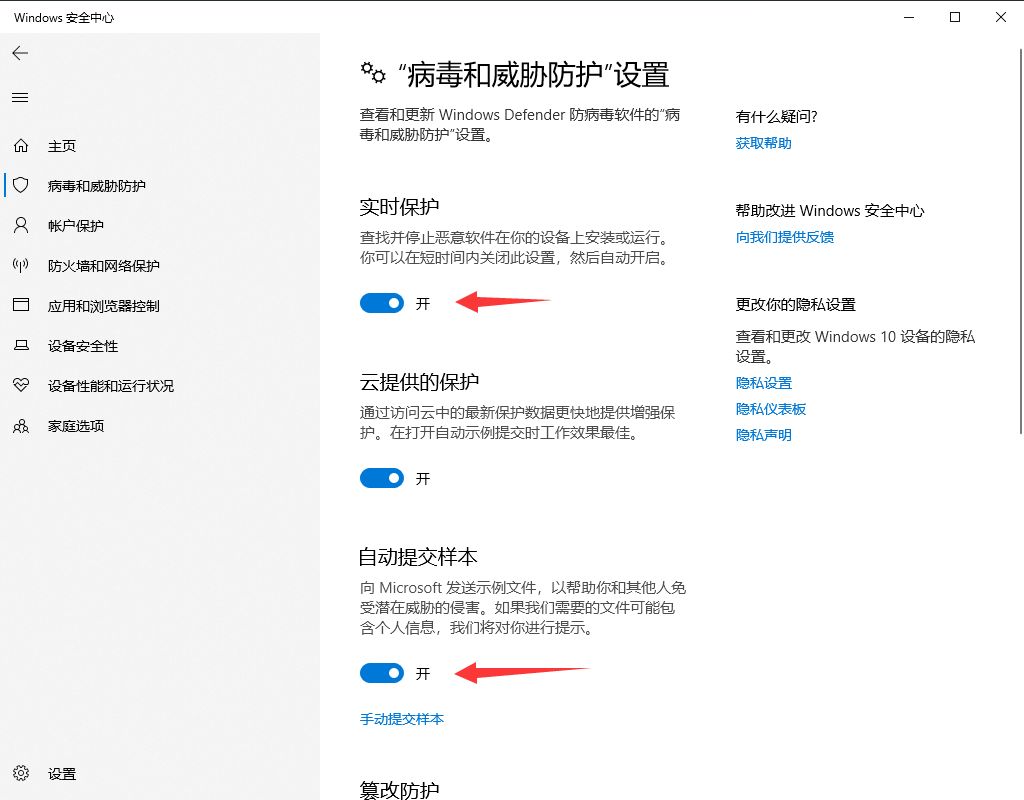Screen dimensions: 1024x800
Task: Turn off the 云提供的保护 toggle
Action: [382, 478]
